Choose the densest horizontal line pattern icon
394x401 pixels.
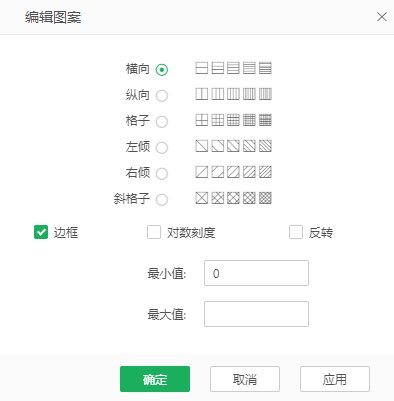(265, 68)
